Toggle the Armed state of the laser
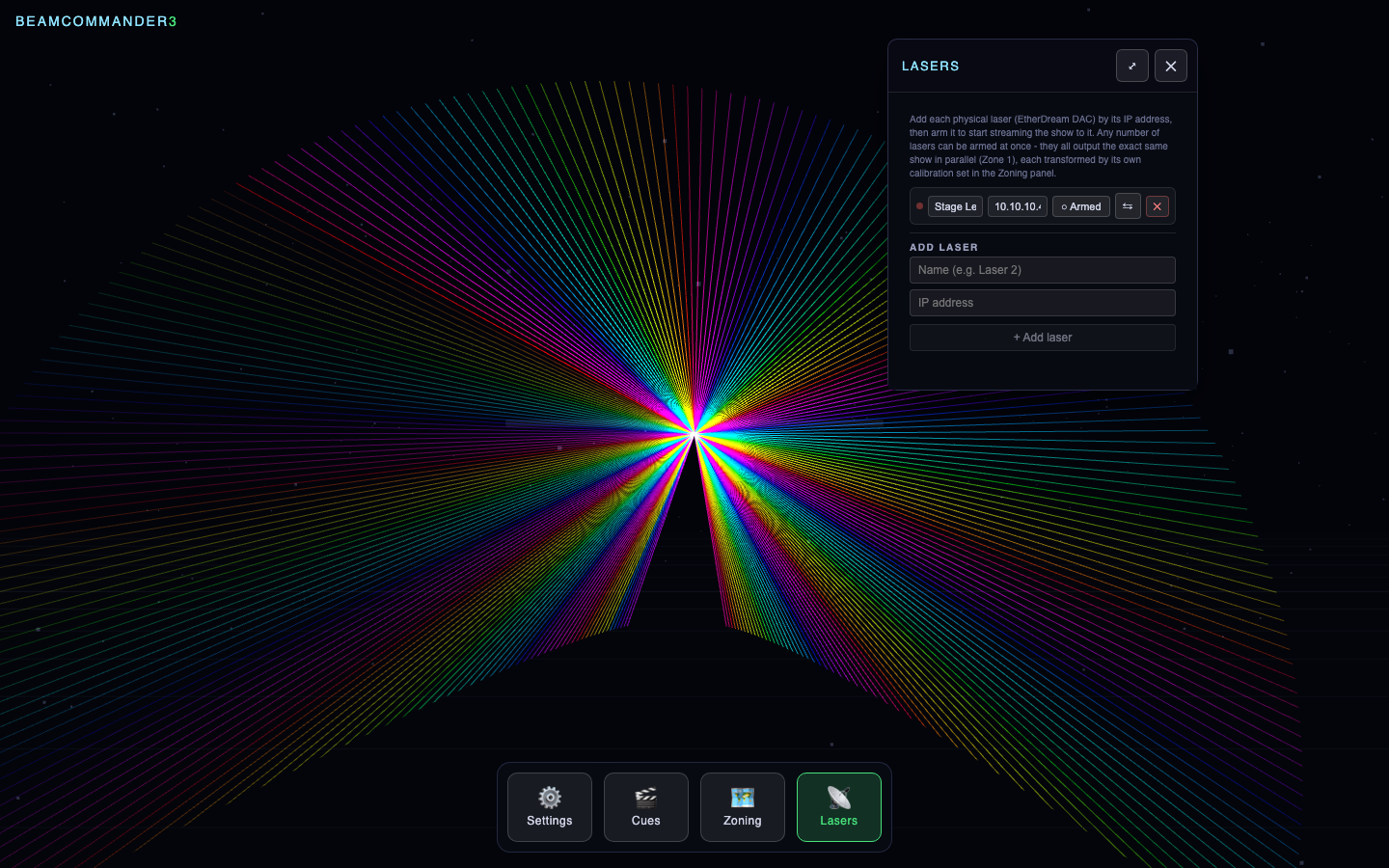This screenshot has height=868, width=1389. [x=1080, y=206]
